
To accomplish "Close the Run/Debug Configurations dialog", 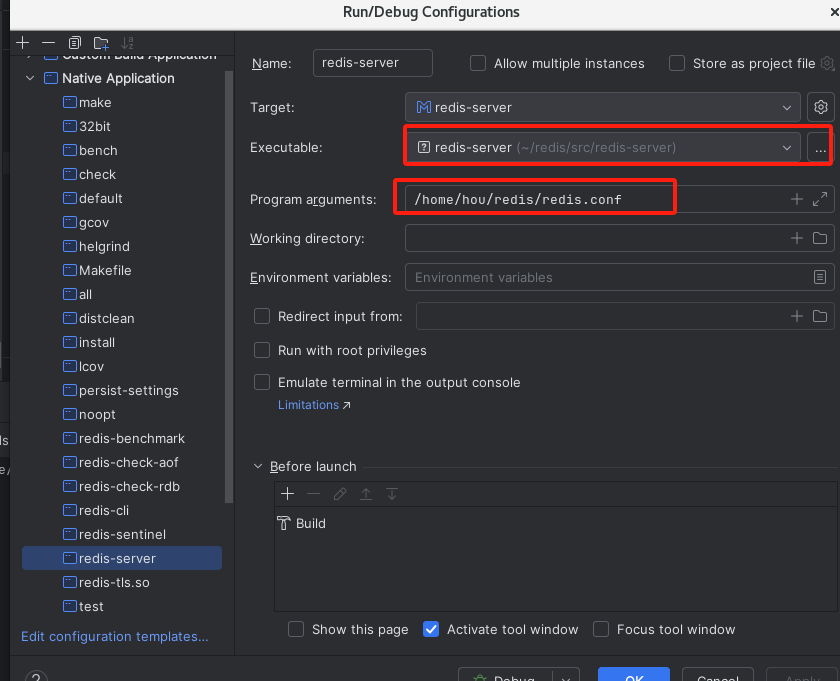I will click(834, 12).
